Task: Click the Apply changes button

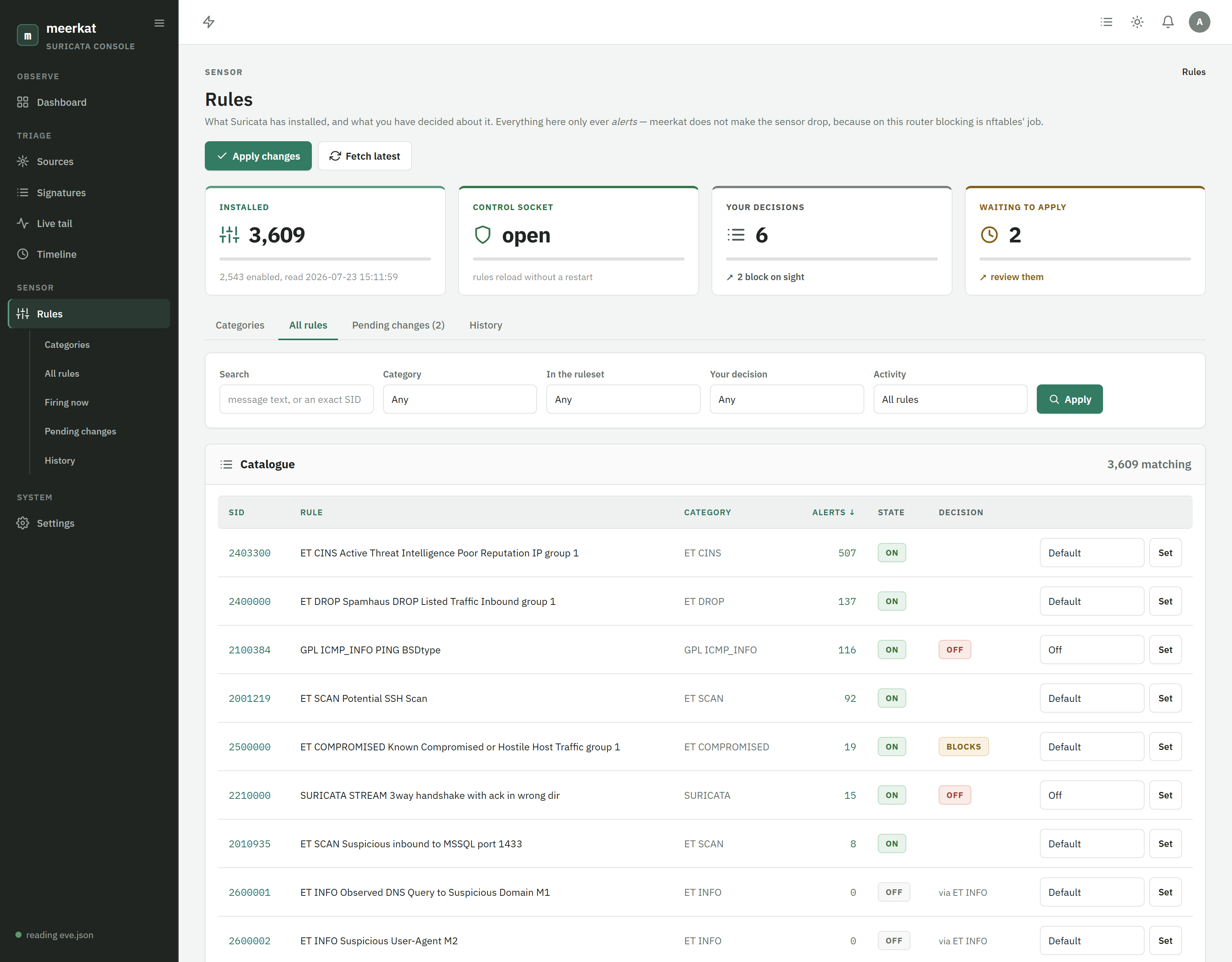Action: click(x=258, y=155)
